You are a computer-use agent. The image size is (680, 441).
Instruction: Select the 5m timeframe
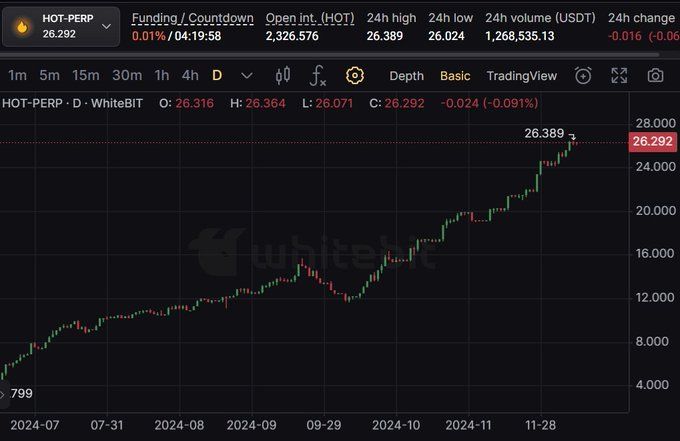coord(49,75)
